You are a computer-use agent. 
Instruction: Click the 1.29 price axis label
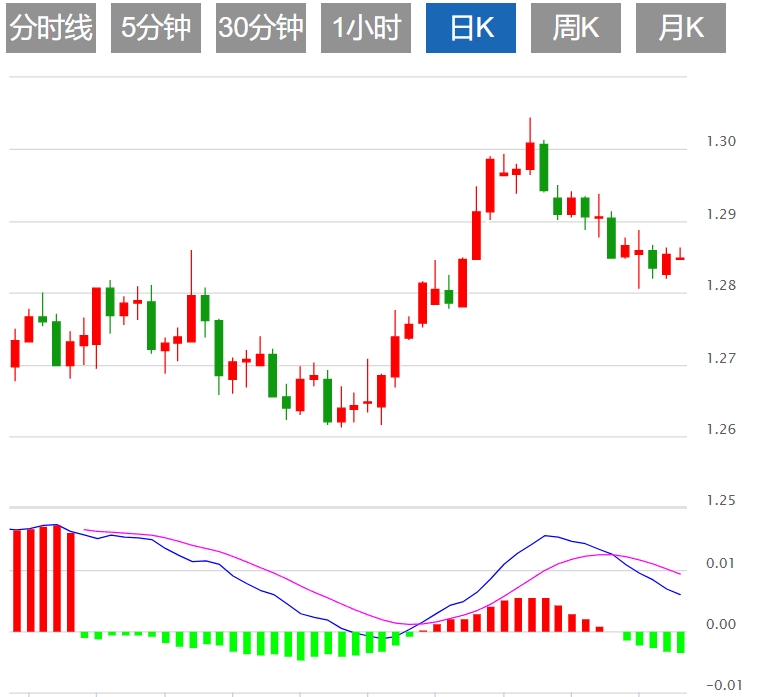721,214
